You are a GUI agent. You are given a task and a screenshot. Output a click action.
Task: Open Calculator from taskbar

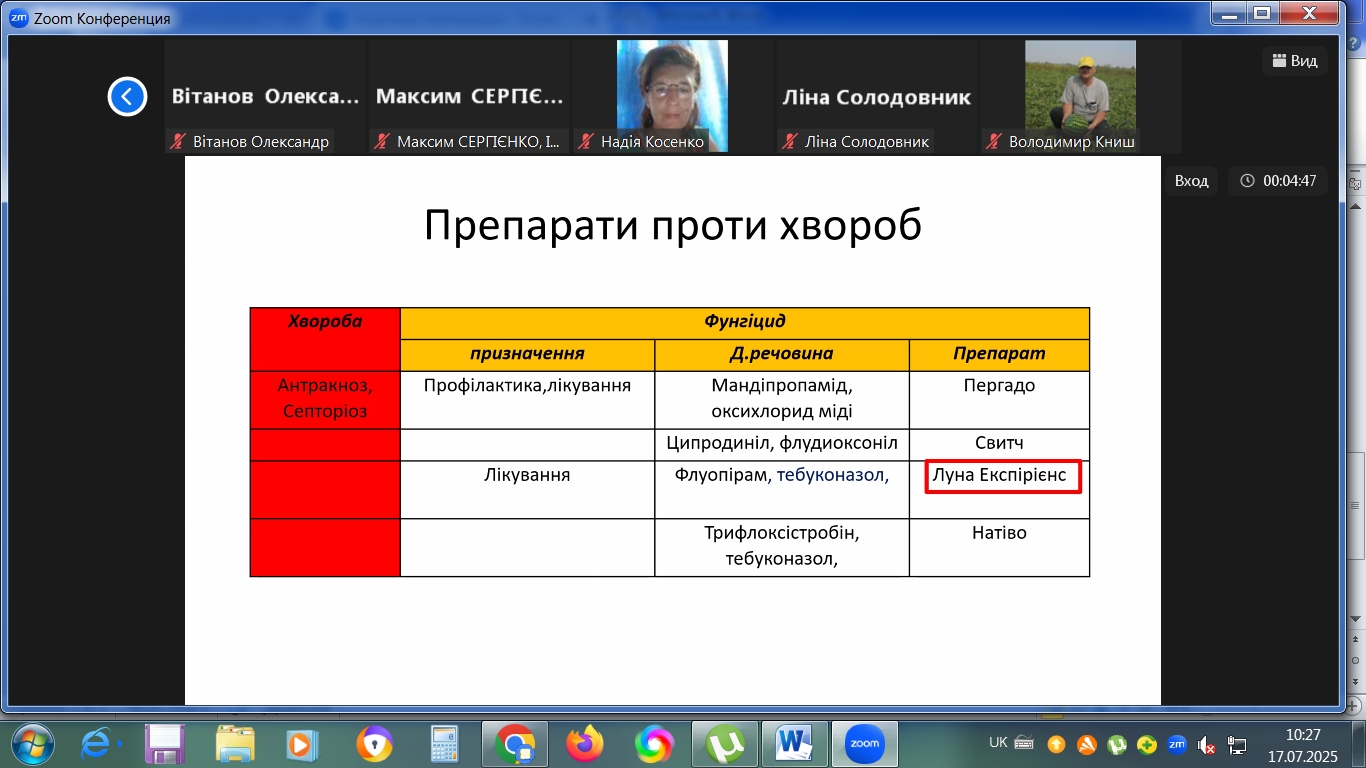[x=444, y=744]
